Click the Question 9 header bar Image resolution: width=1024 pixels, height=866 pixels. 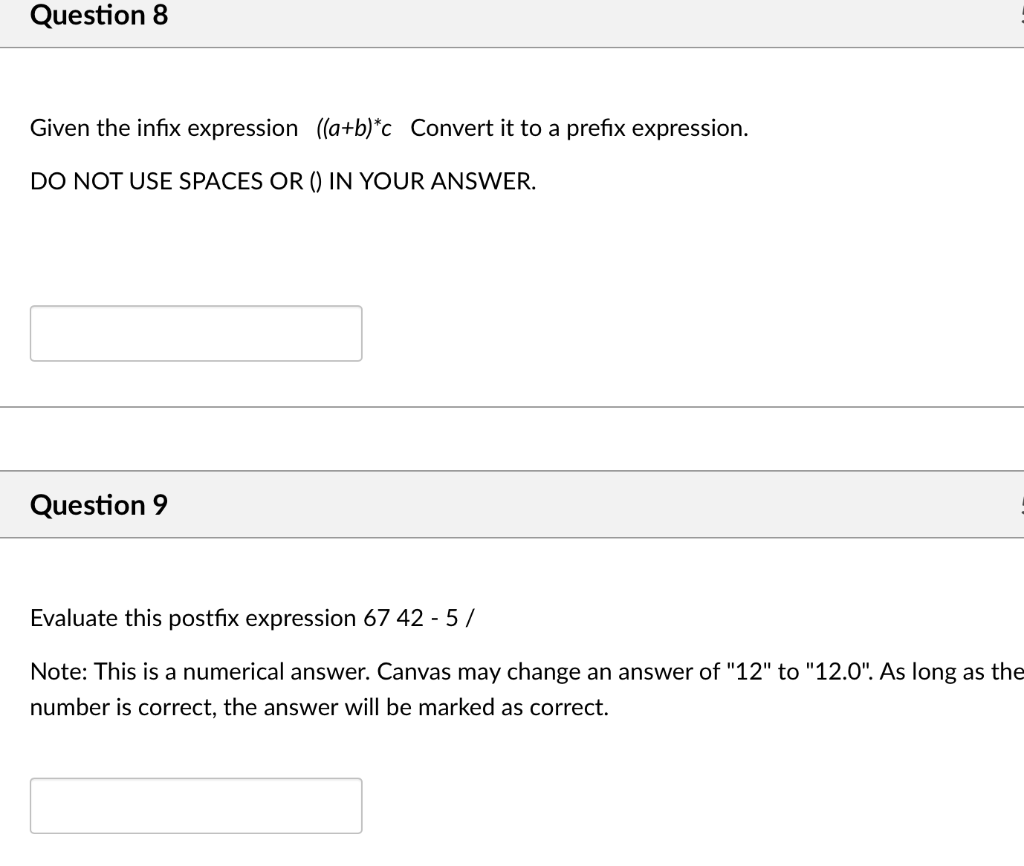500,505
